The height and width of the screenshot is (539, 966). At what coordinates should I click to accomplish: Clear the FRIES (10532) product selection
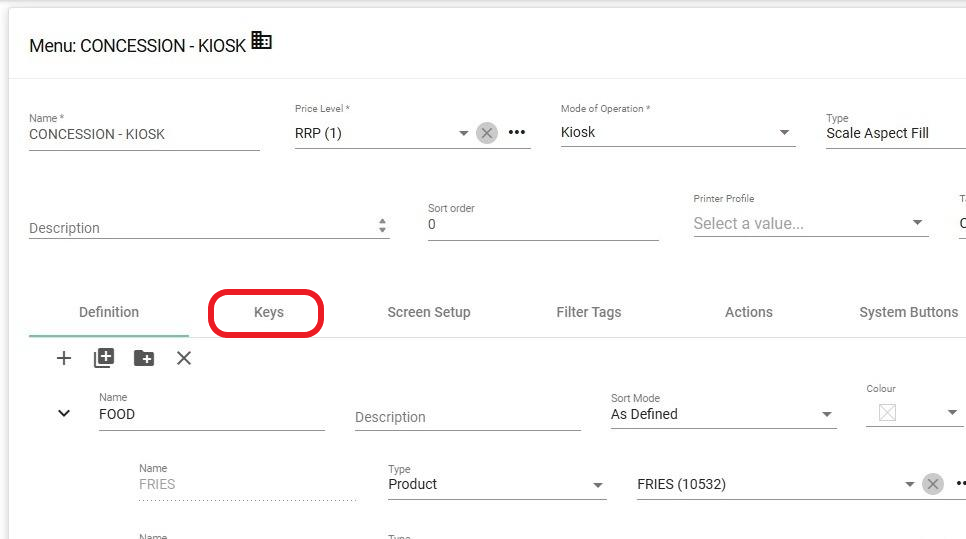(x=933, y=484)
